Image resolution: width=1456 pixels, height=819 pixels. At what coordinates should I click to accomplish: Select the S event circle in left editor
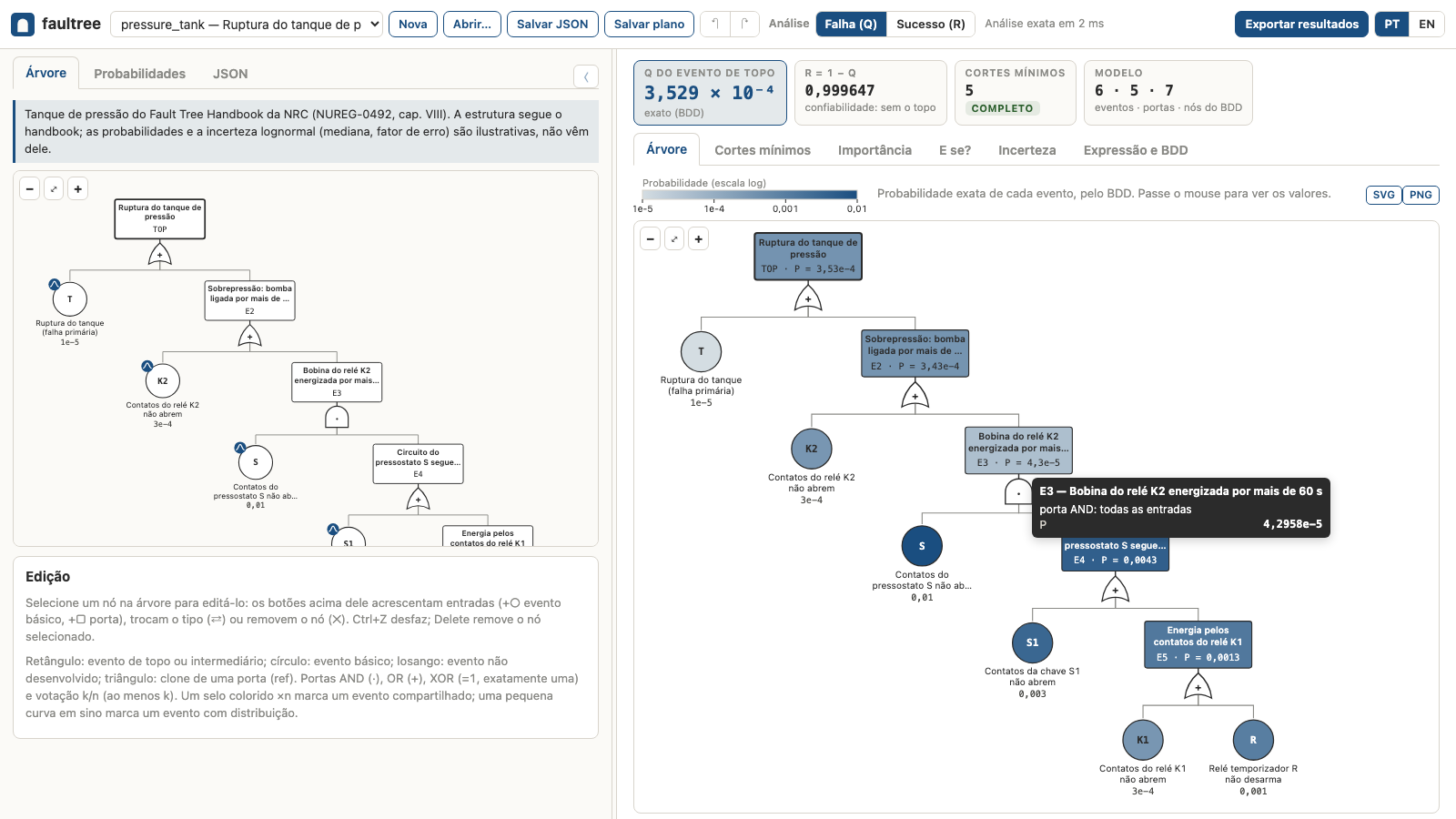click(256, 462)
